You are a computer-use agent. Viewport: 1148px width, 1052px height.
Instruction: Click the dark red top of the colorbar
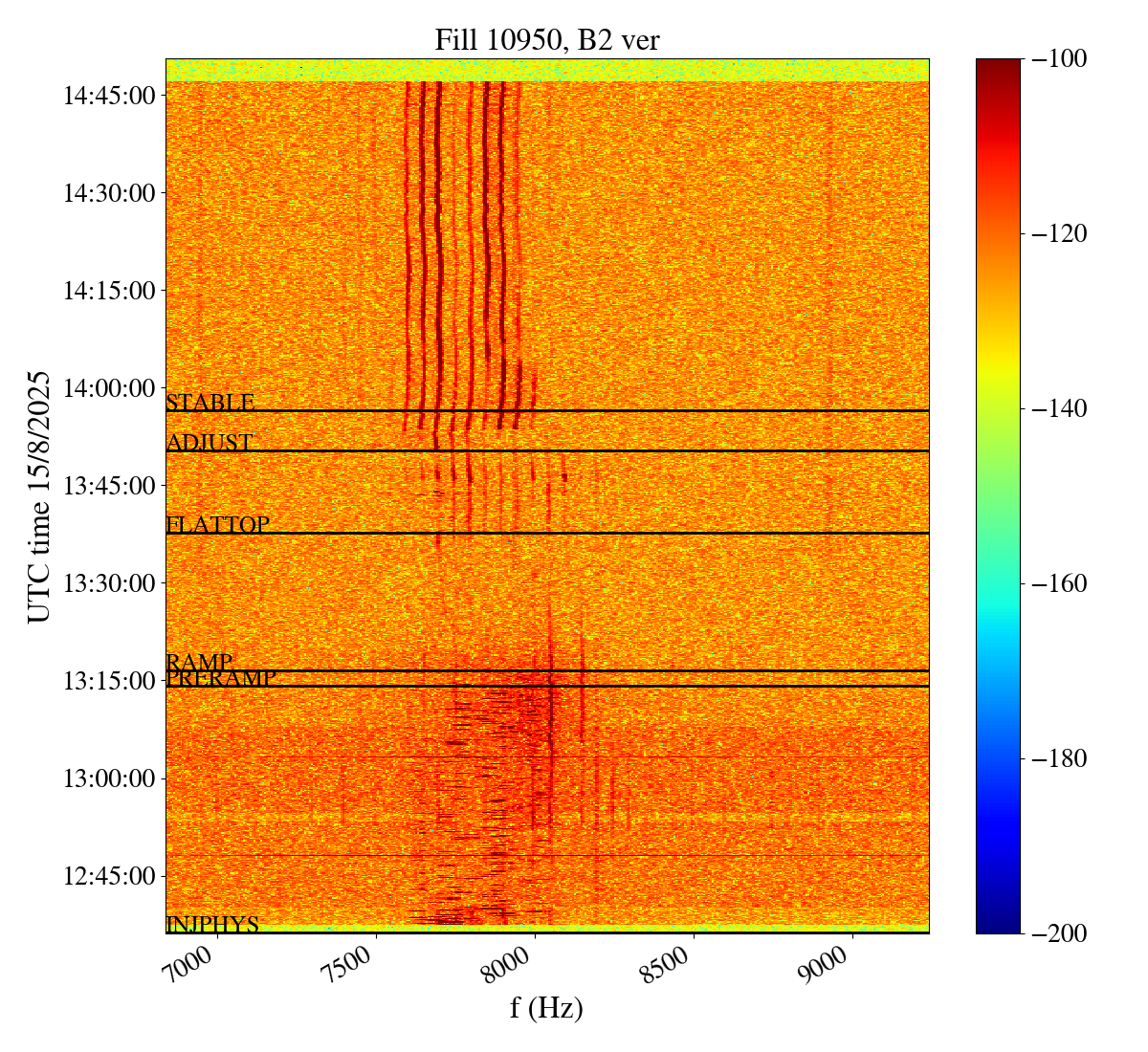[998, 65]
